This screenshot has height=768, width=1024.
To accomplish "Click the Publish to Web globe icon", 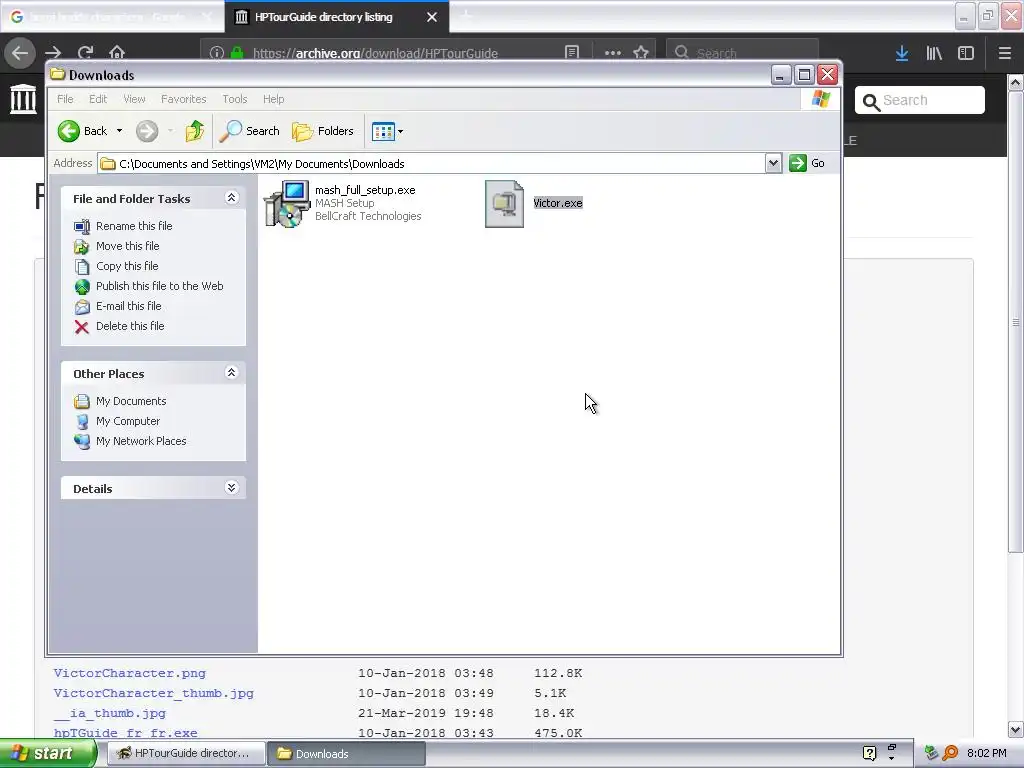I will 82,287.
